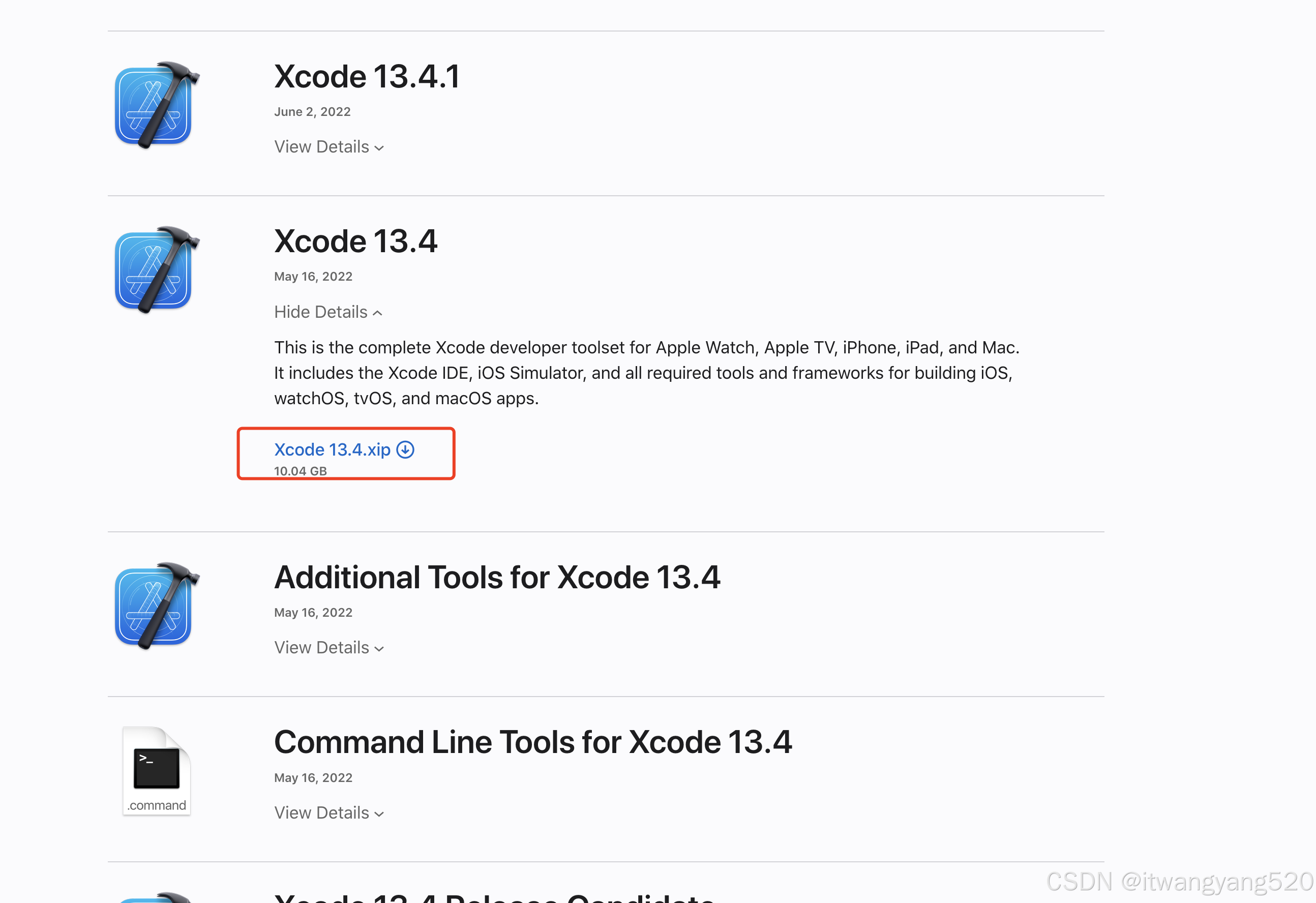Expand View Details under Additional Tools for Xcode 13.4
Image resolution: width=1316 pixels, height=903 pixels.
click(329, 647)
